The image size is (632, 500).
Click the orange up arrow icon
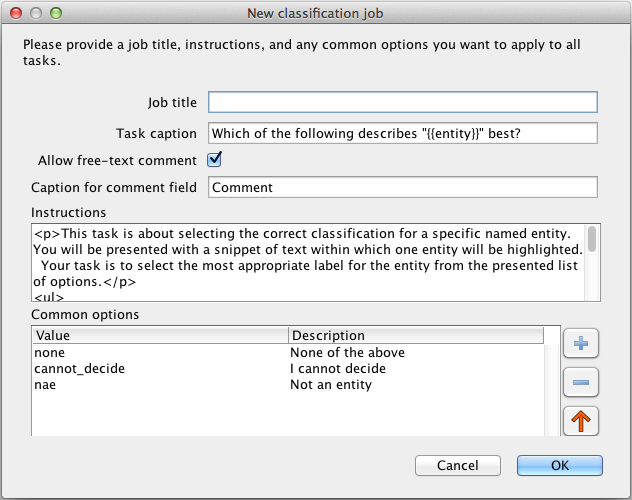click(581, 420)
